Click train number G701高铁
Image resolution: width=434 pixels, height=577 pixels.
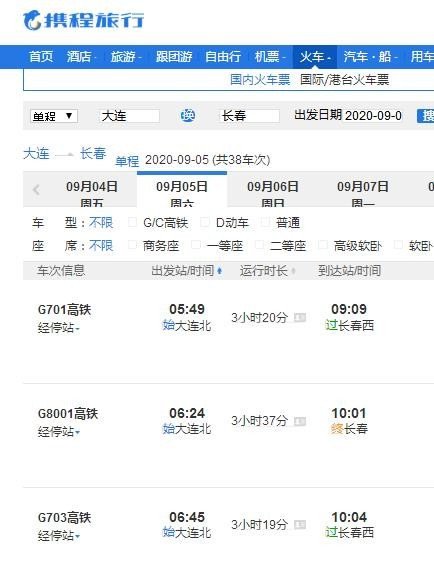pyautogui.click(x=64, y=309)
